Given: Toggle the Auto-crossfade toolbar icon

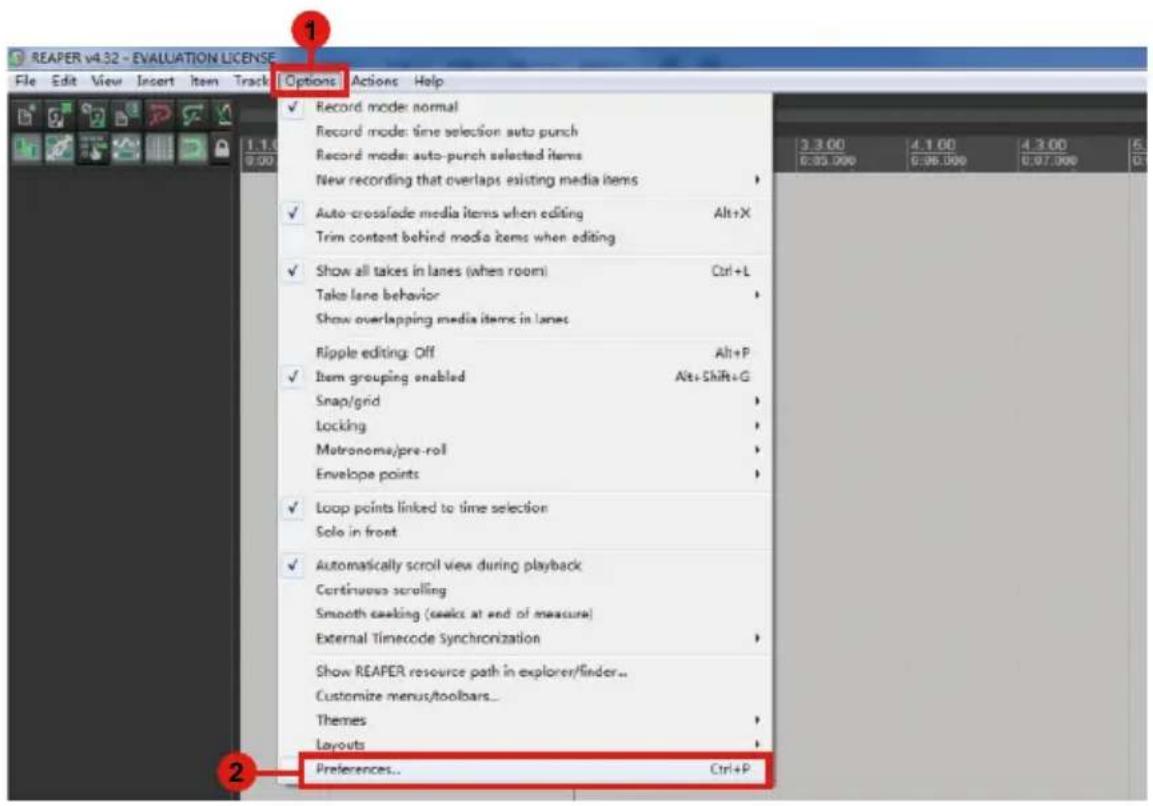Looking at the screenshot, I should [26, 149].
